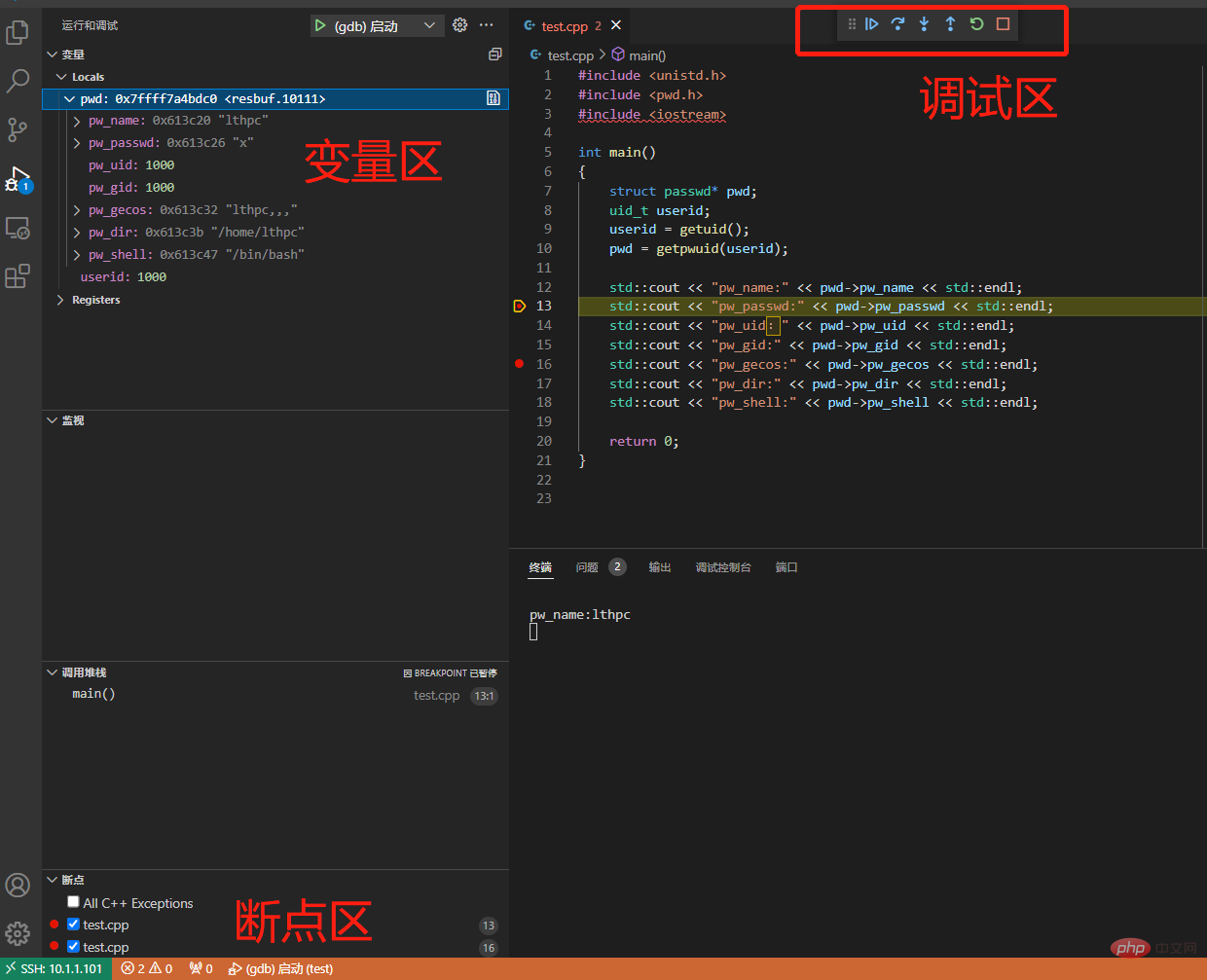Viewport: 1207px width, 980px height.
Task: Remove the red breakpoint dot at line 16
Action: (519, 364)
